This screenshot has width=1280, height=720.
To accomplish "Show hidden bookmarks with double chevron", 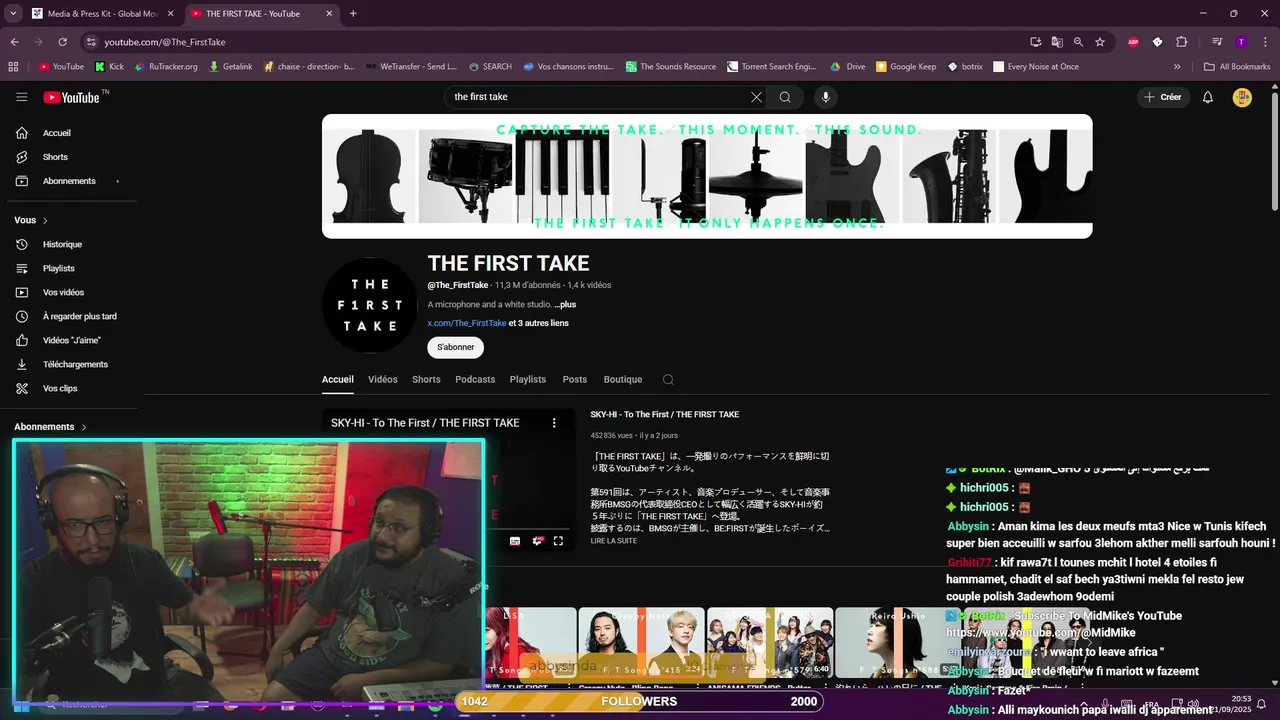I will click(1177, 67).
